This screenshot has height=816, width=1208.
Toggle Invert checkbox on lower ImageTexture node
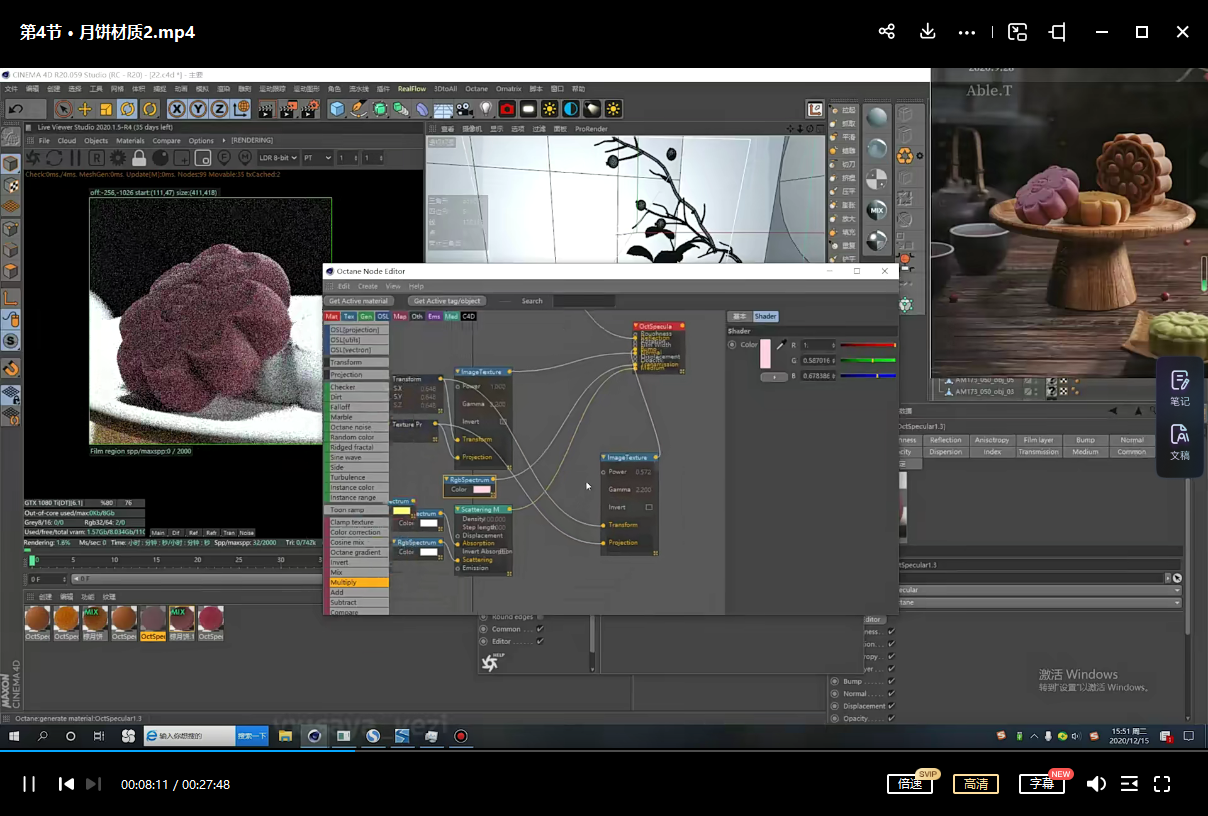point(649,507)
